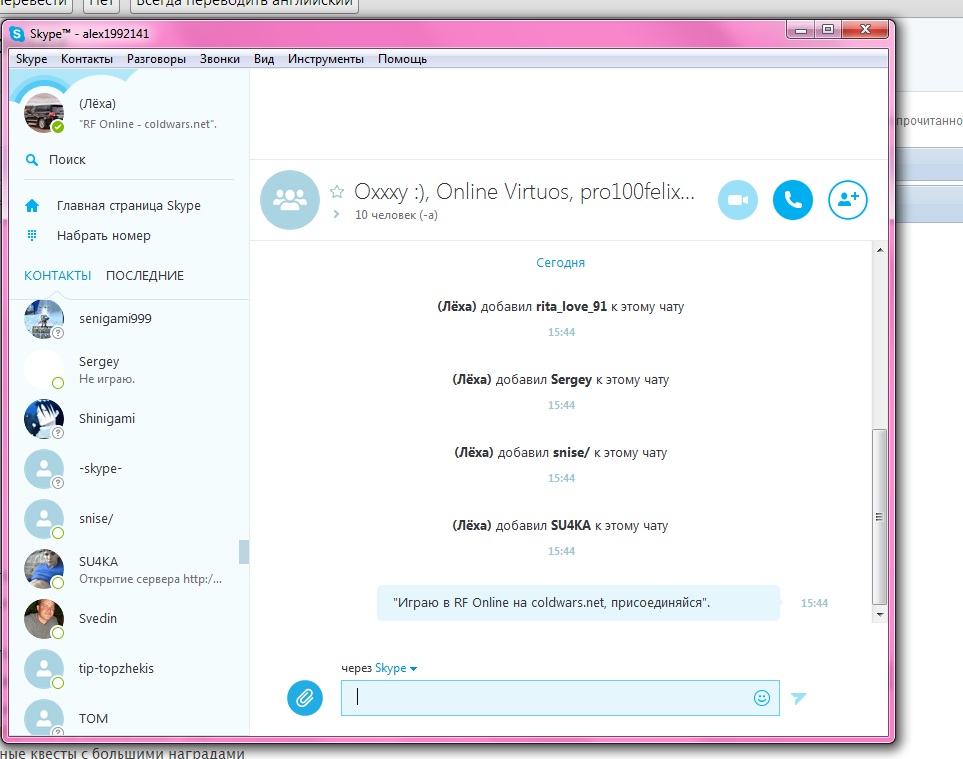This screenshot has height=759, width=963.
Task: Select contact tip-topzhekis
Action: (x=129, y=669)
